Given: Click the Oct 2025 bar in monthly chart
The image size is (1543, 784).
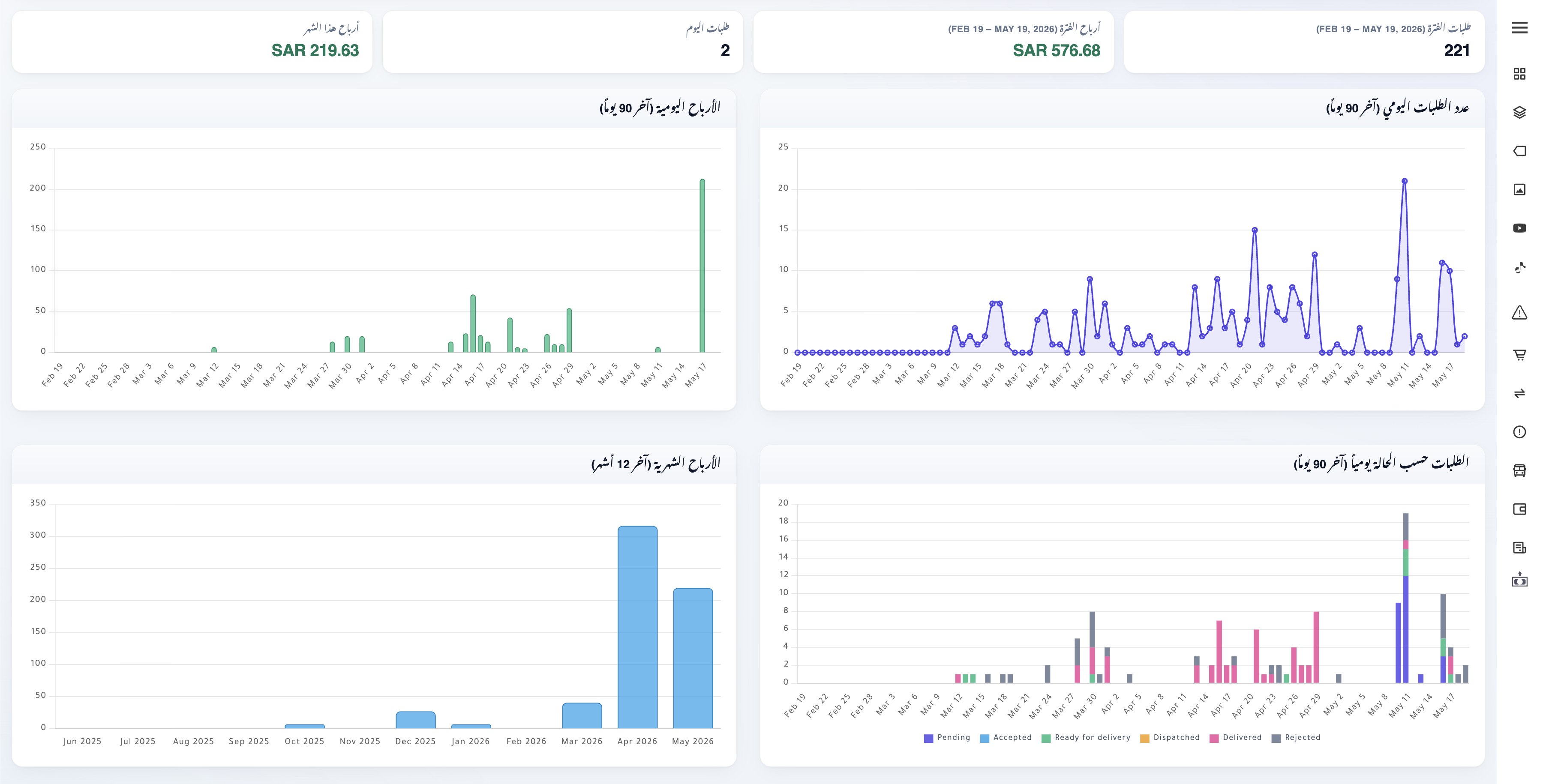Looking at the screenshot, I should (304, 726).
